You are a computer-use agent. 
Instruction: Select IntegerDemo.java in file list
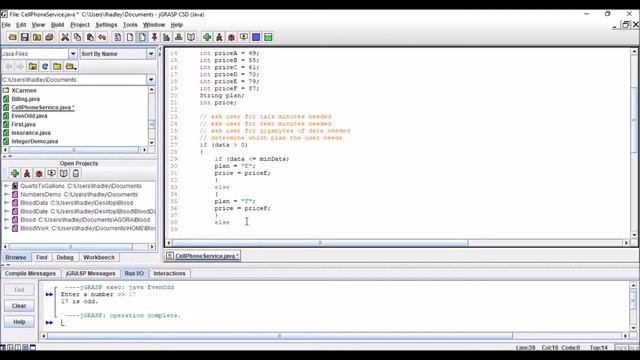coord(34,141)
